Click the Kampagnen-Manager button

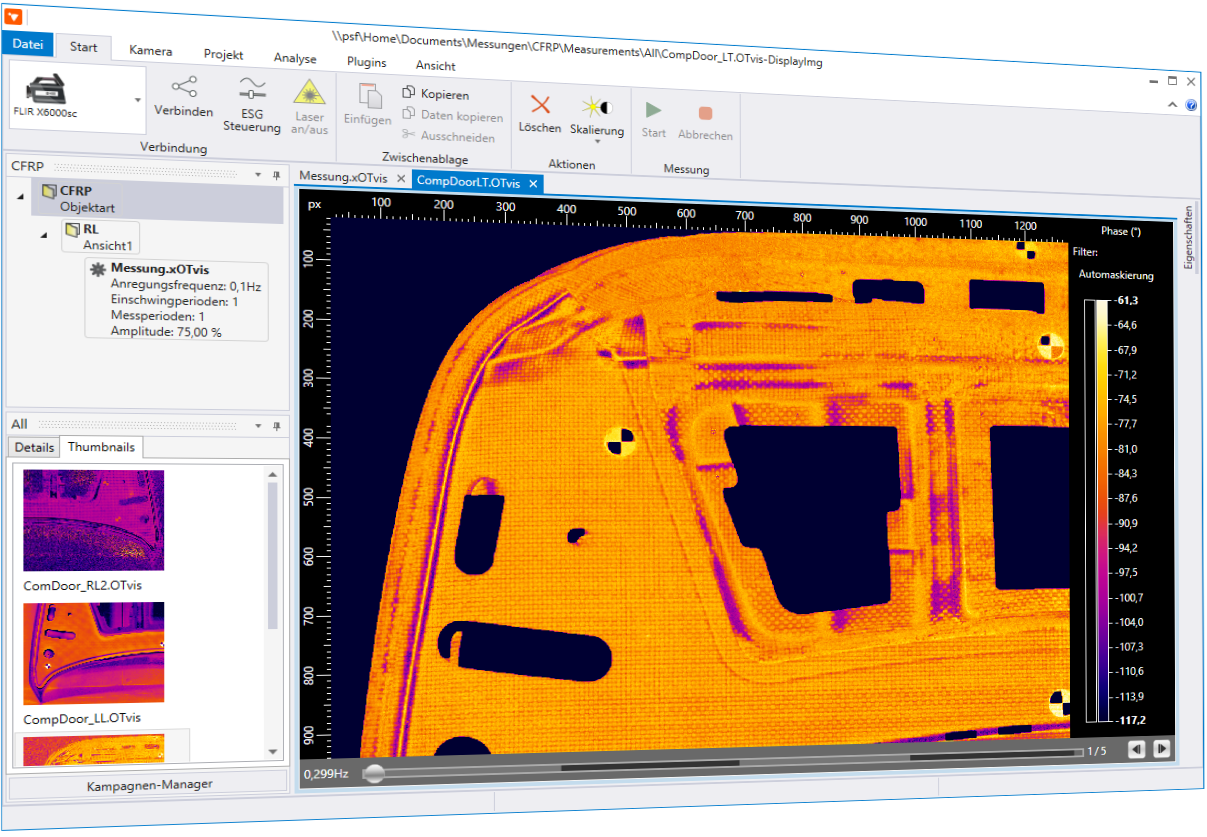149,784
